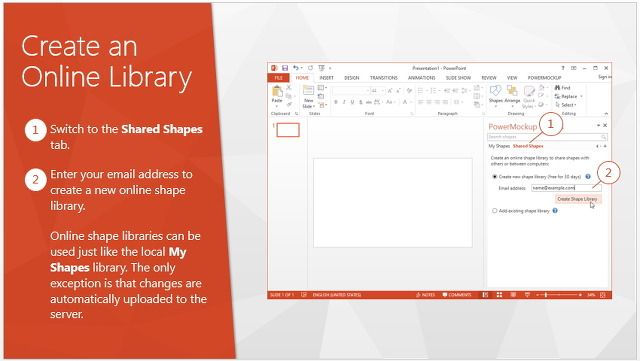Click the PowerPoint Help question mark
This screenshot has height=361, width=640.
tap(563, 68)
